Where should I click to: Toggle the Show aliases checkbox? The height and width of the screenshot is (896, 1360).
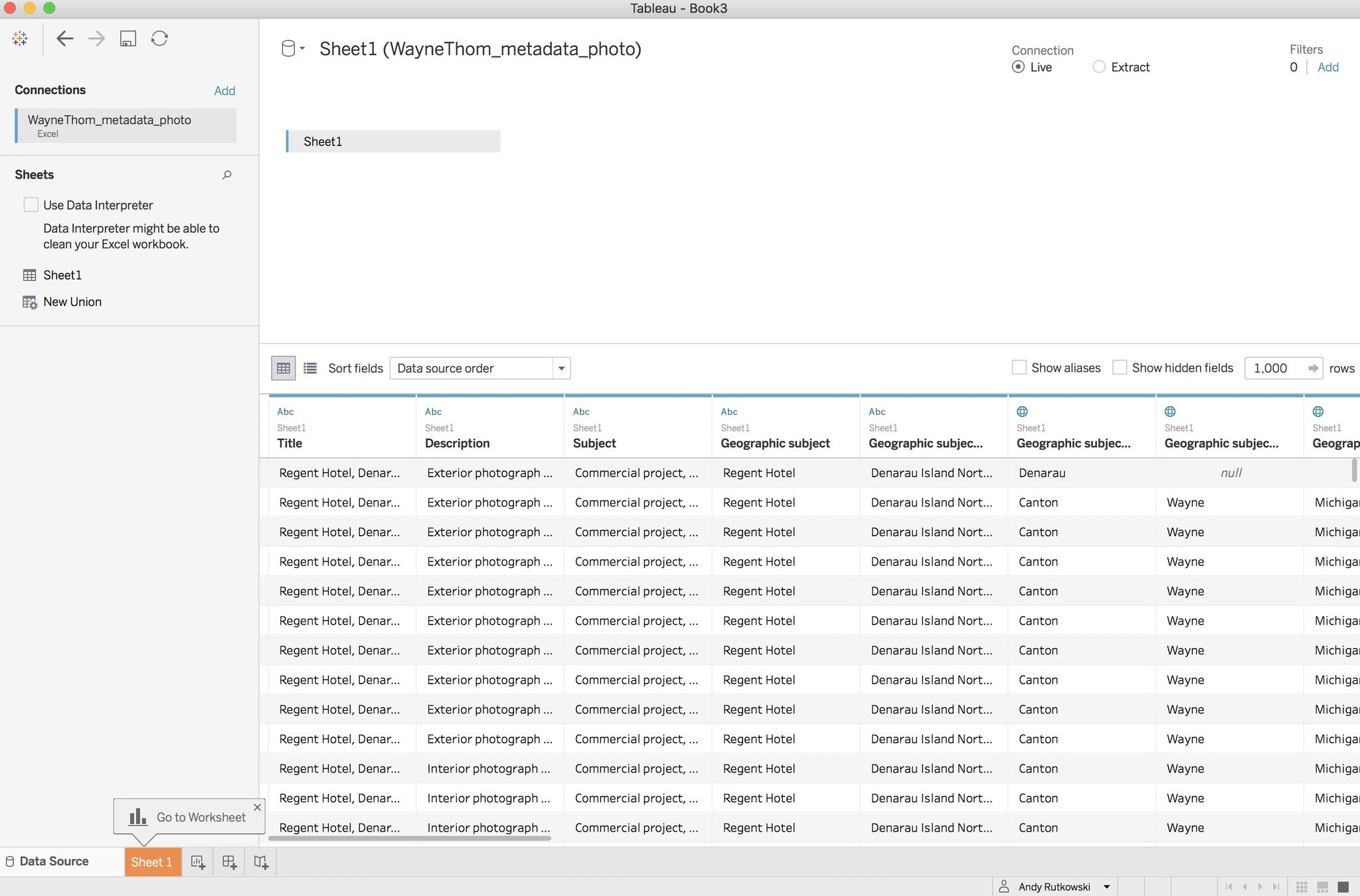pyautogui.click(x=1019, y=368)
